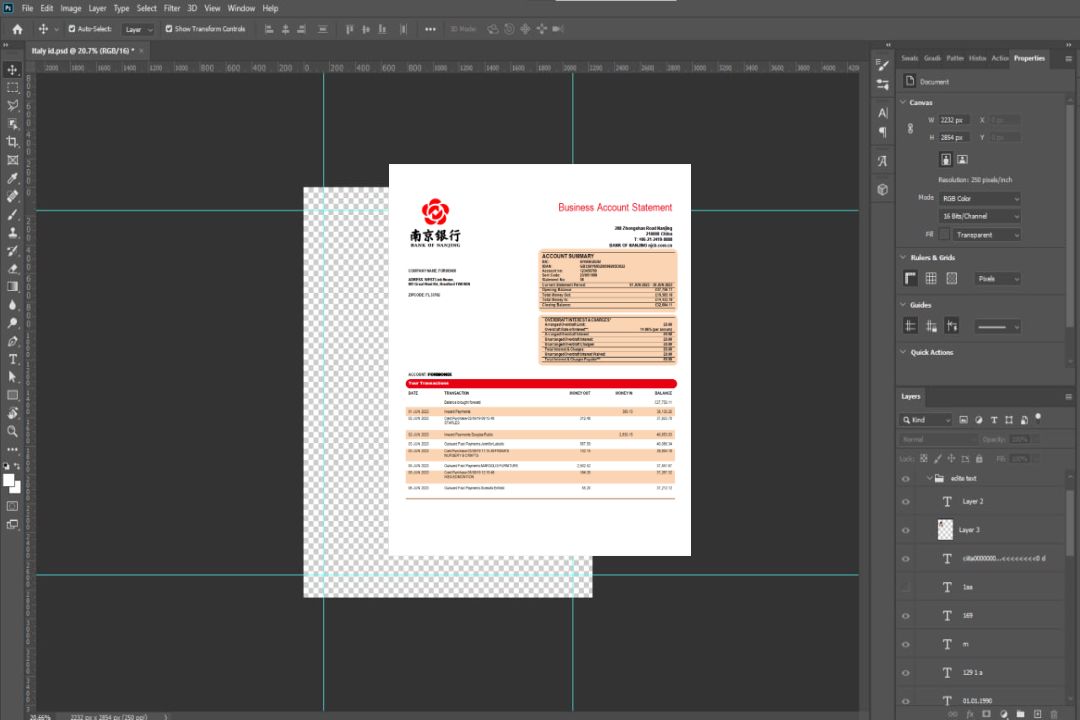The image size is (1080, 720).
Task: Open the Paragraph panel icon
Action: pyautogui.click(x=883, y=132)
